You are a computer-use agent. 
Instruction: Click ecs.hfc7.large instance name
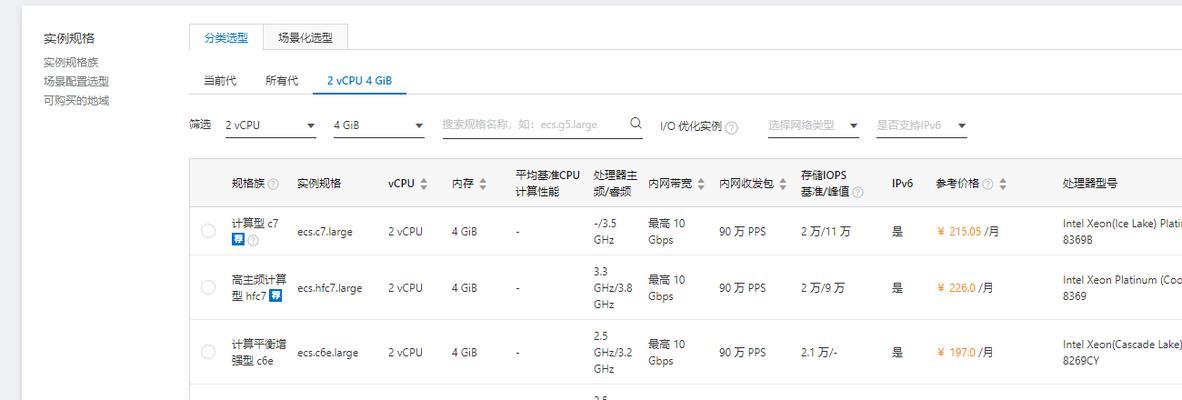(329, 288)
